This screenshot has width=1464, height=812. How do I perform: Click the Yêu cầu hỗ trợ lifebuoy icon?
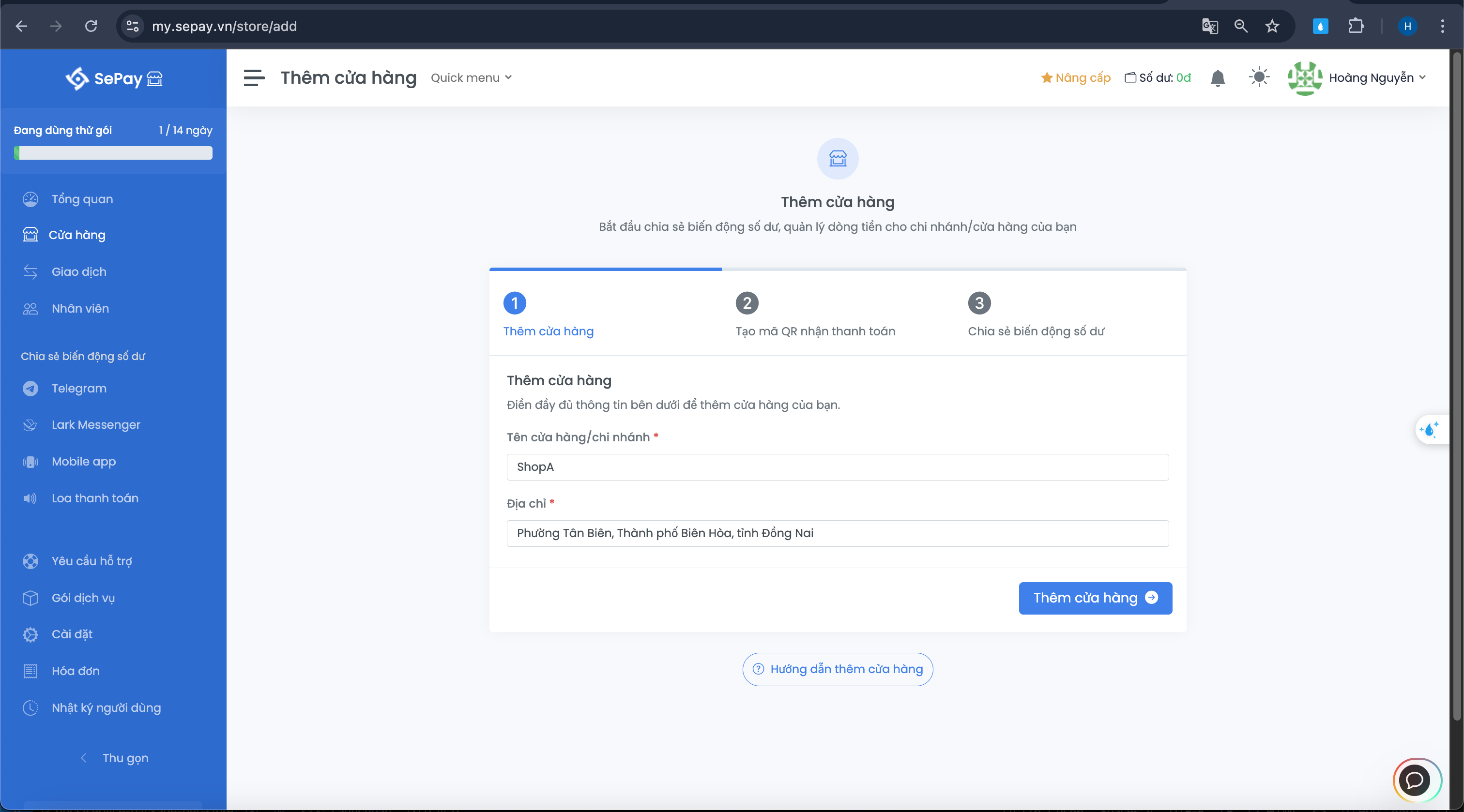30,561
